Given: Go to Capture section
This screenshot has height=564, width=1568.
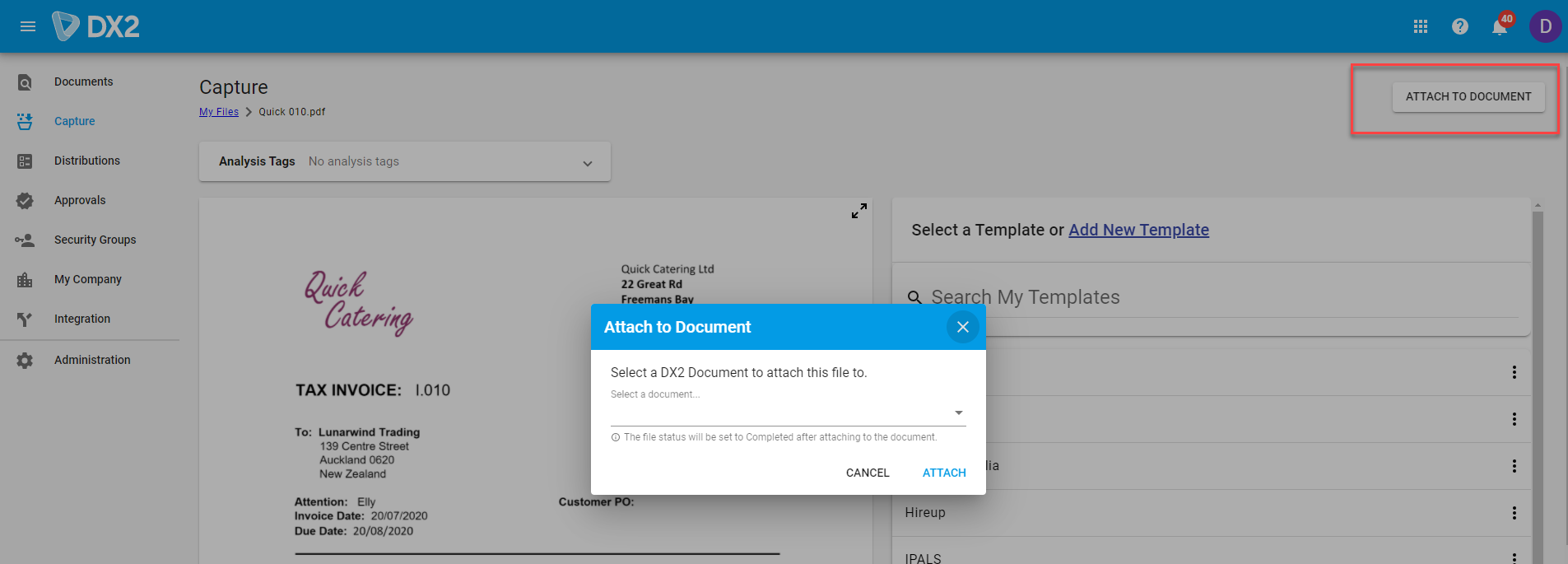Looking at the screenshot, I should pyautogui.click(x=75, y=121).
